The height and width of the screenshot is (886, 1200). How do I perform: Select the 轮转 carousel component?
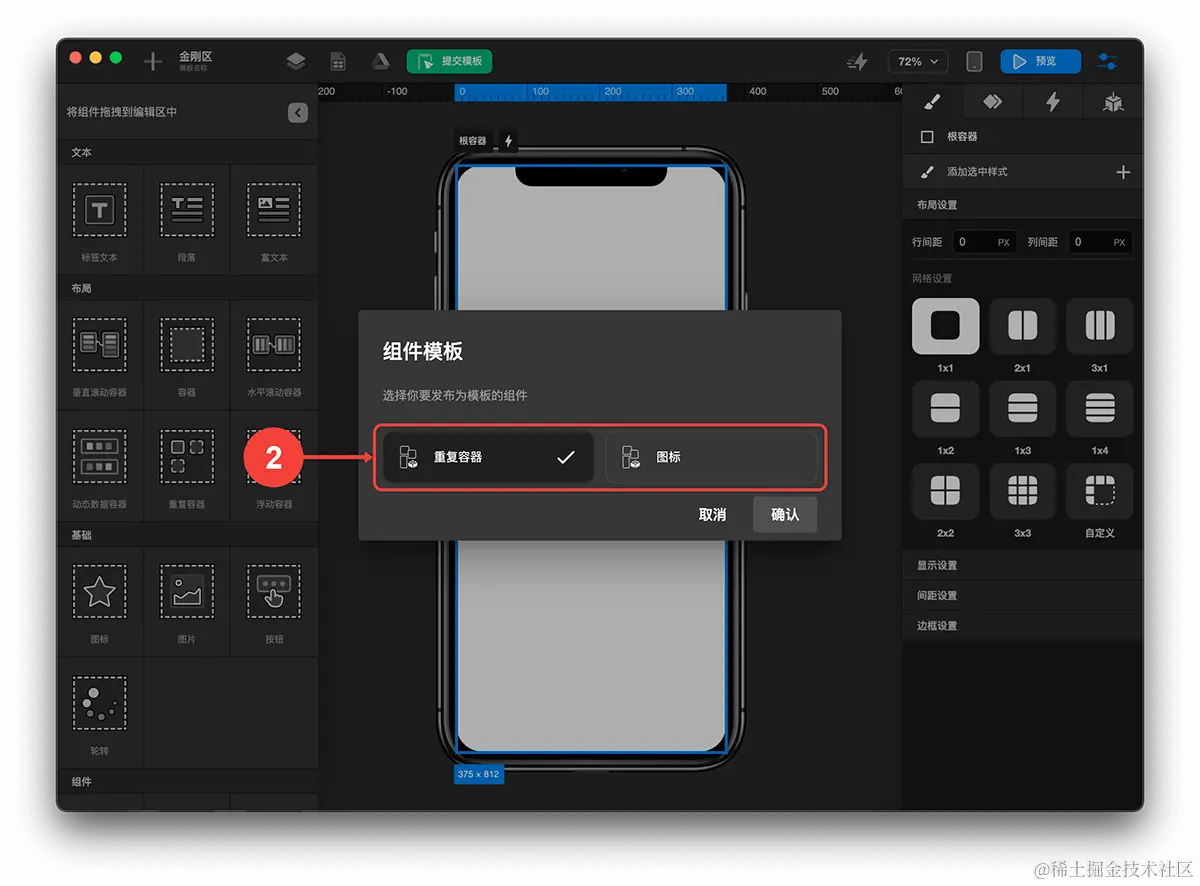click(x=100, y=712)
